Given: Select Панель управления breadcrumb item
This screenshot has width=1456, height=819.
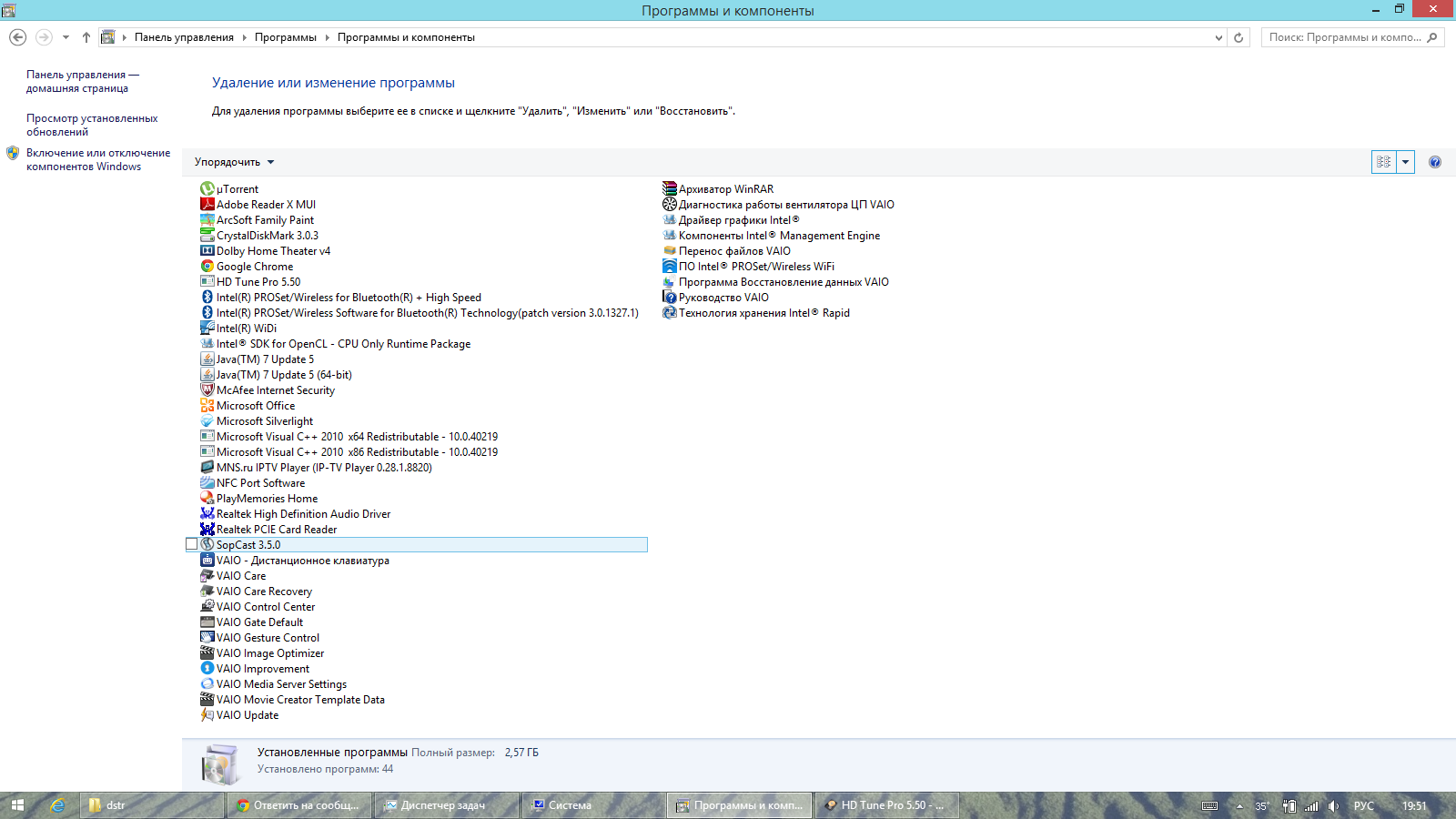Looking at the screenshot, I should pyautogui.click(x=184, y=37).
